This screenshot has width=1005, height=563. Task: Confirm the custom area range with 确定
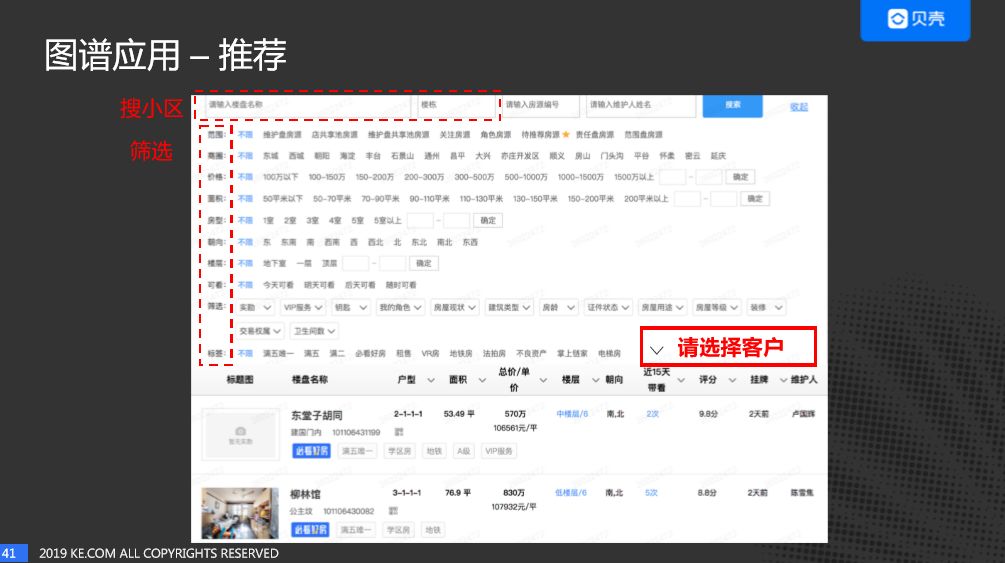click(755, 199)
